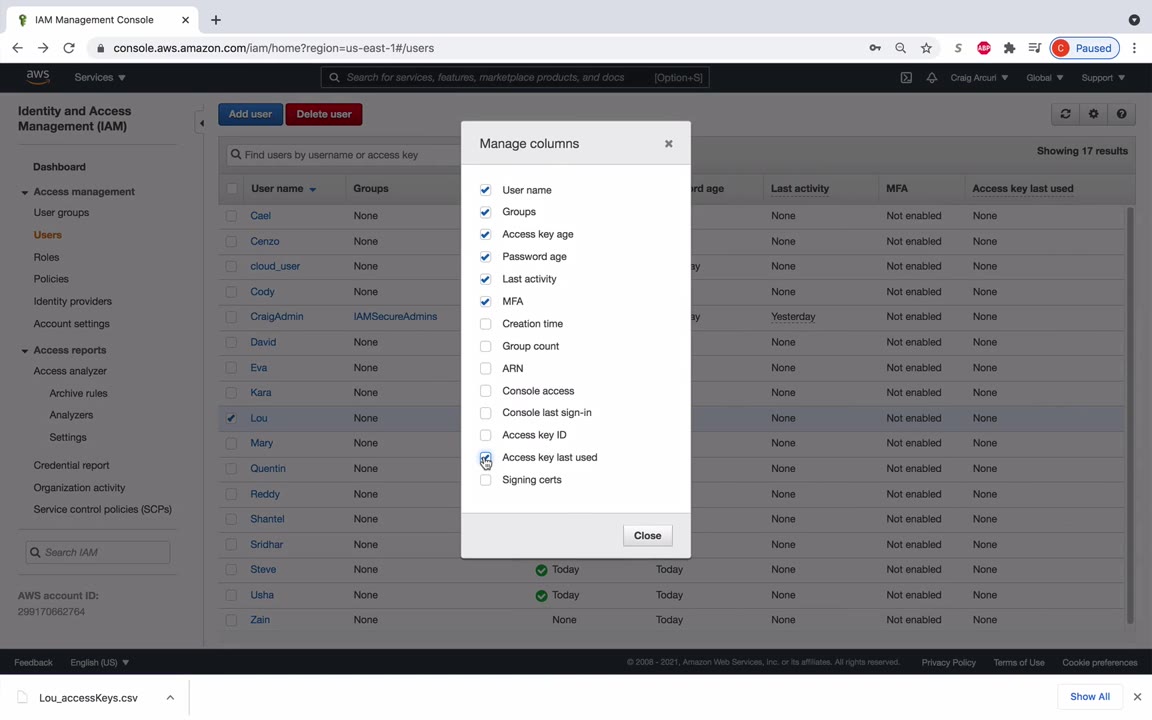
Task: Open the IAMSecureAdmins group link
Action: (395, 317)
